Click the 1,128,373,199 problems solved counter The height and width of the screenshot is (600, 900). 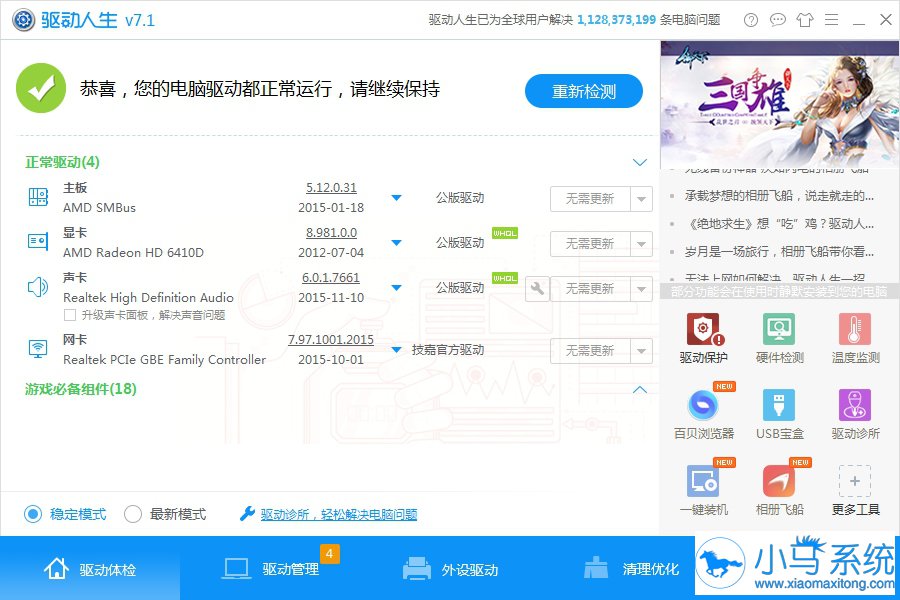(x=616, y=20)
